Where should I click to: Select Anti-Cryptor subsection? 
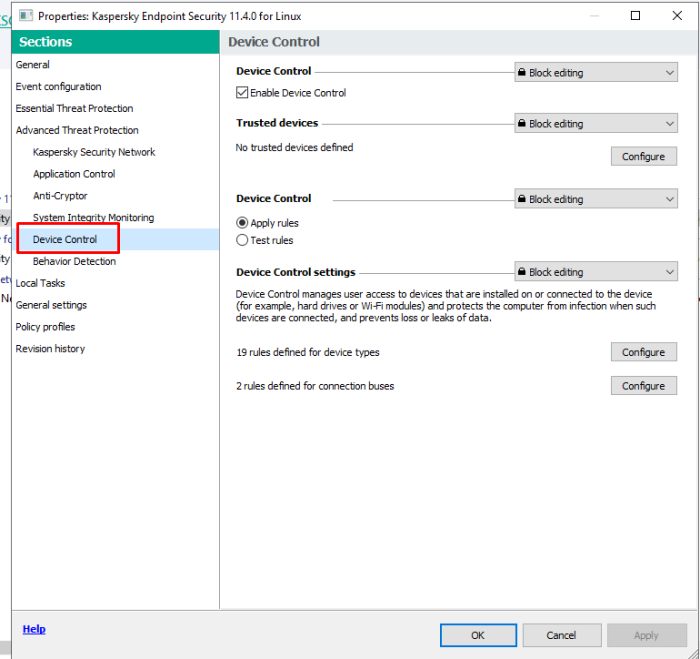coord(60,196)
